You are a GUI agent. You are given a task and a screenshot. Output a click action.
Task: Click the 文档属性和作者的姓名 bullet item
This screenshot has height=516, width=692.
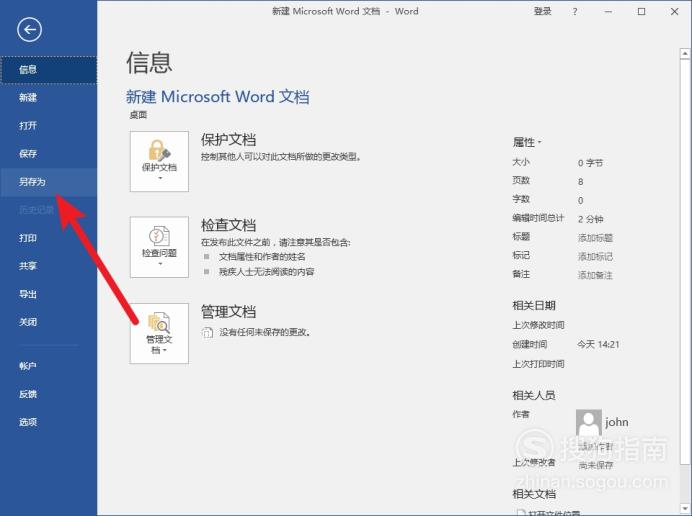(262, 257)
